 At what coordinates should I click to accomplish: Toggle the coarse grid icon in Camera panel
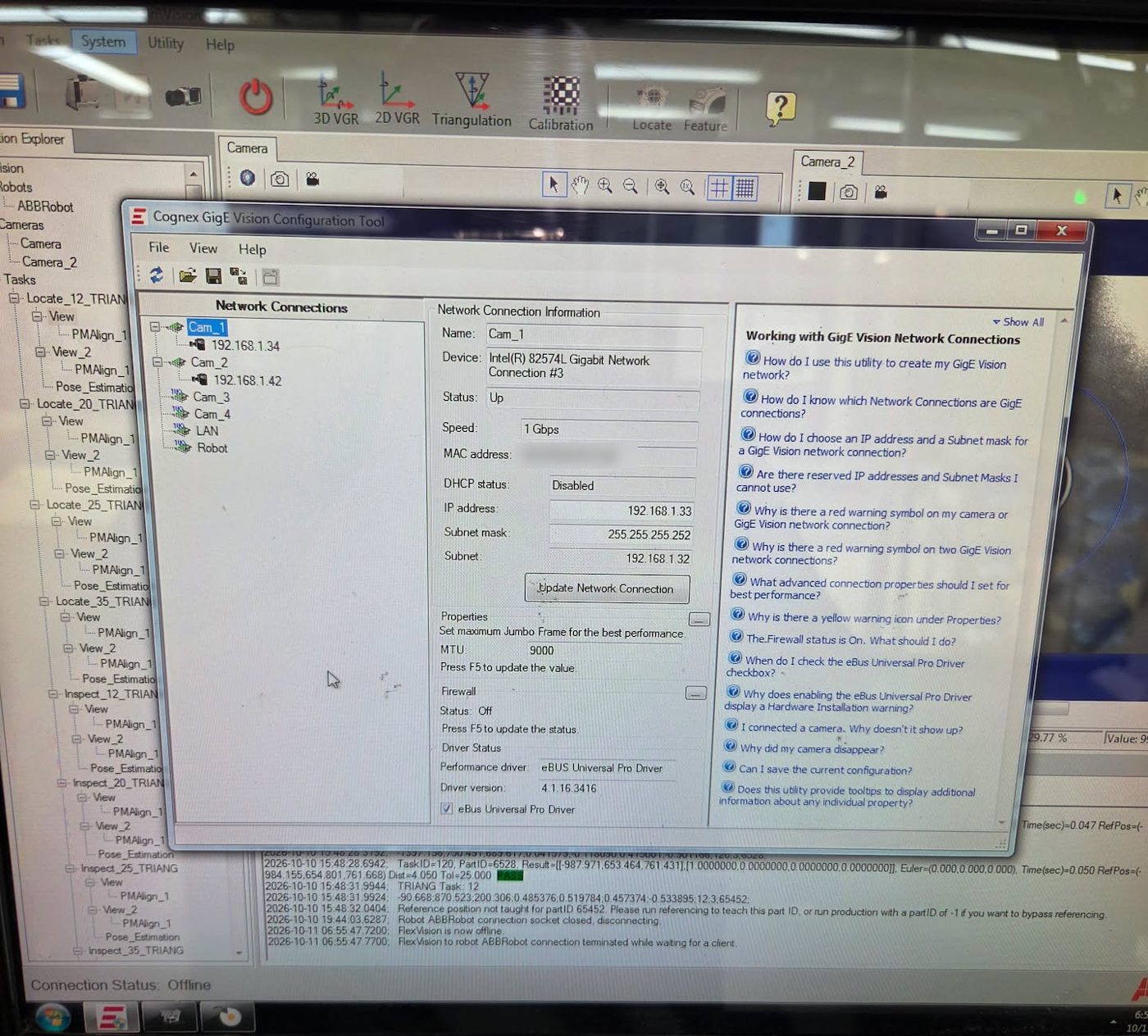coord(719,188)
